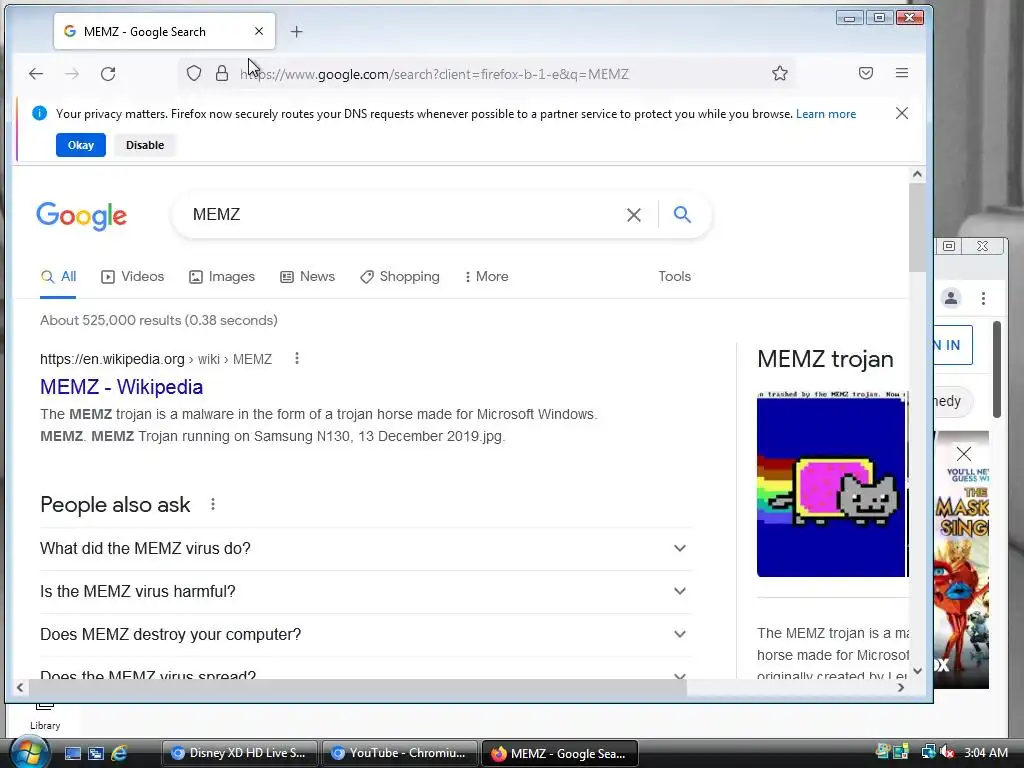
Task: Open the Nyan Cat MEMZ trojan thumbnail
Action: click(832, 484)
